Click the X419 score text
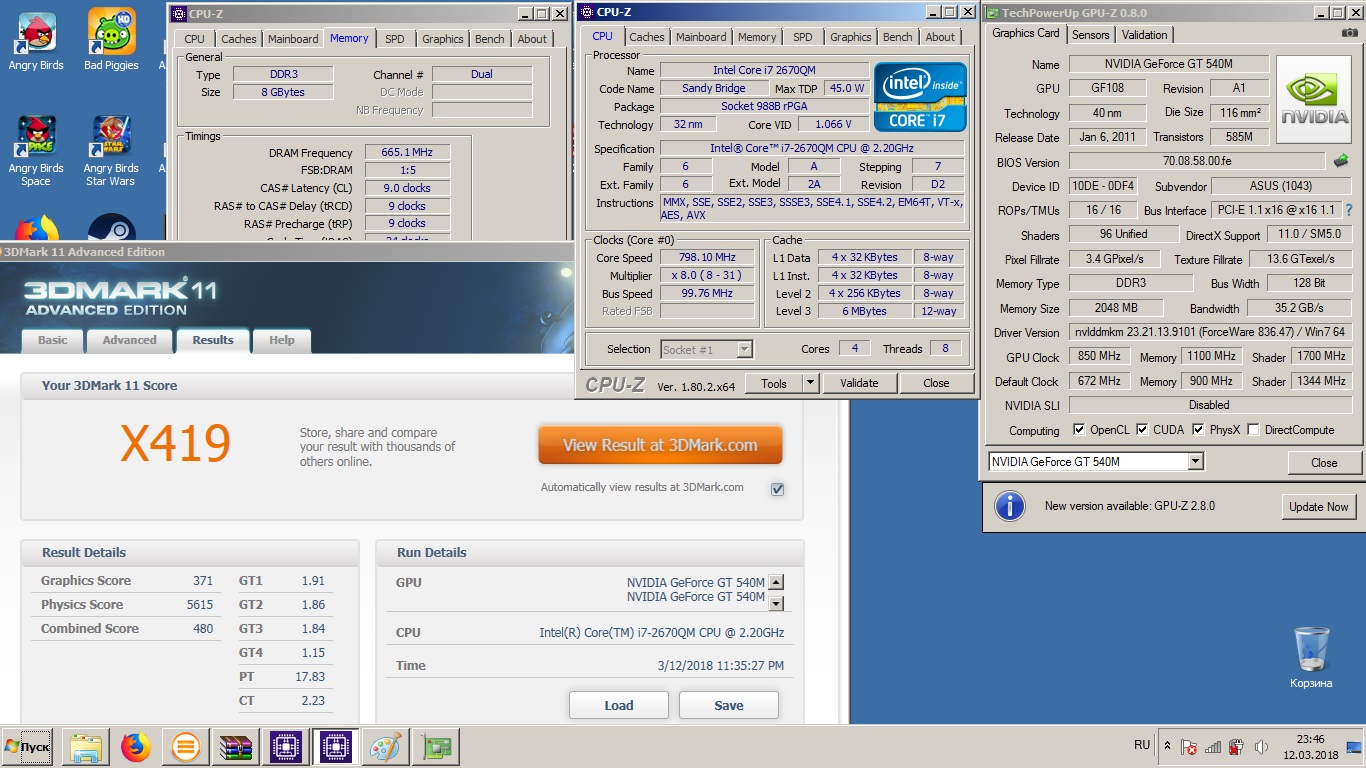 [176, 444]
